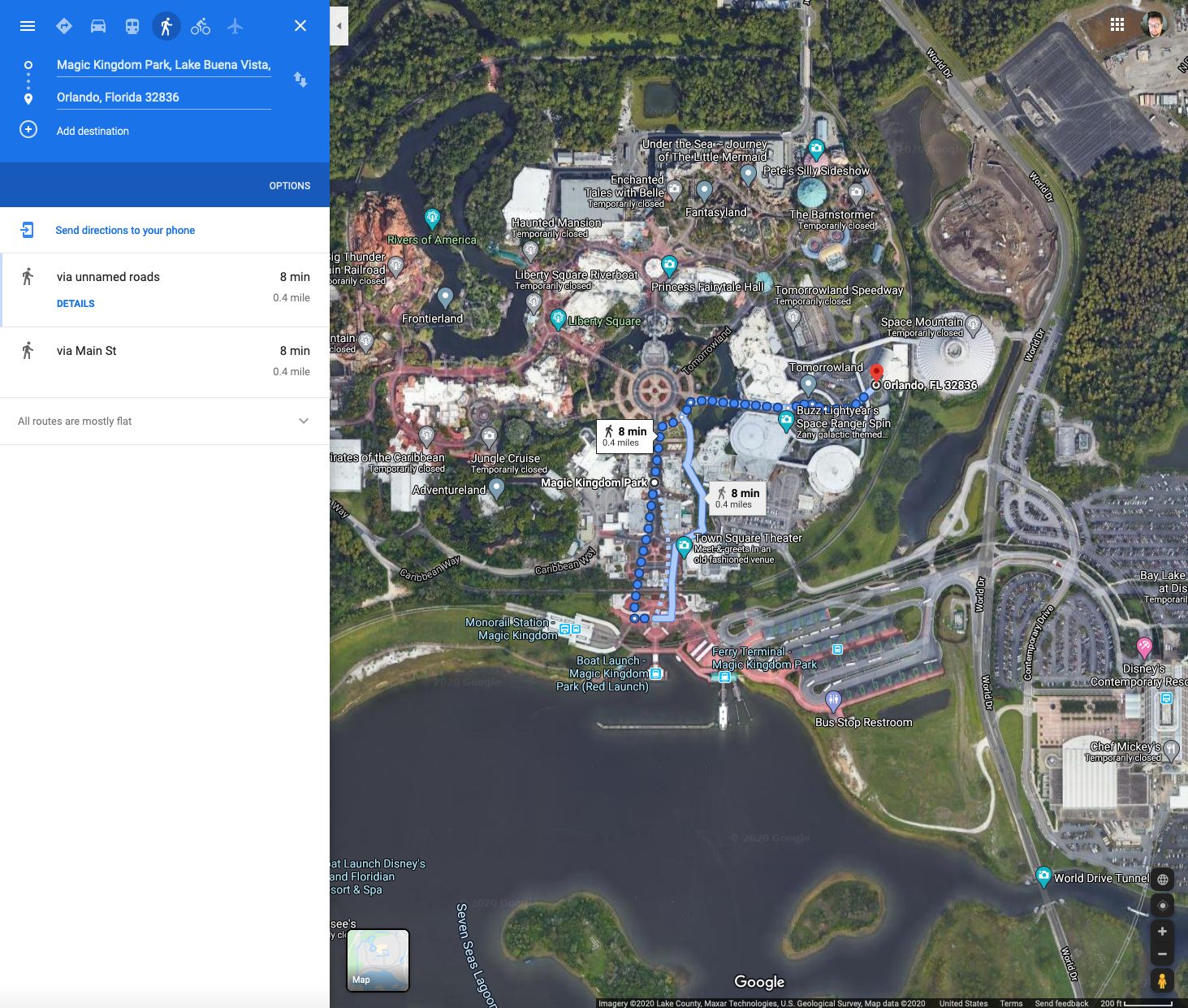Click DETAILS for first route
The width and height of the screenshot is (1188, 1008).
[76, 304]
